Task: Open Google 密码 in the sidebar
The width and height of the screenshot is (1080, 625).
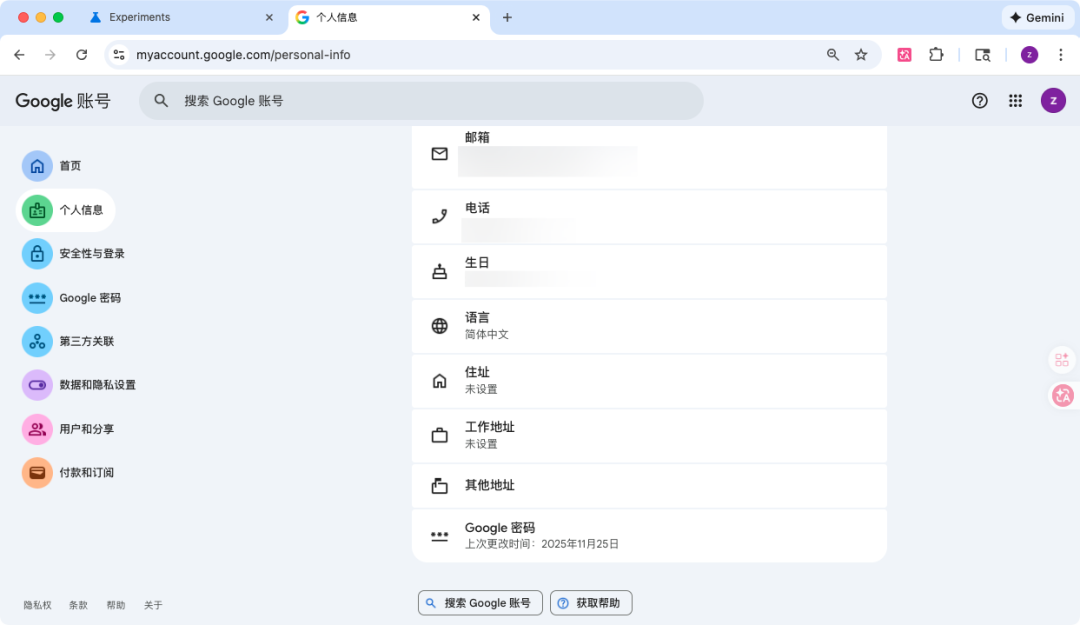Action: coord(72,298)
